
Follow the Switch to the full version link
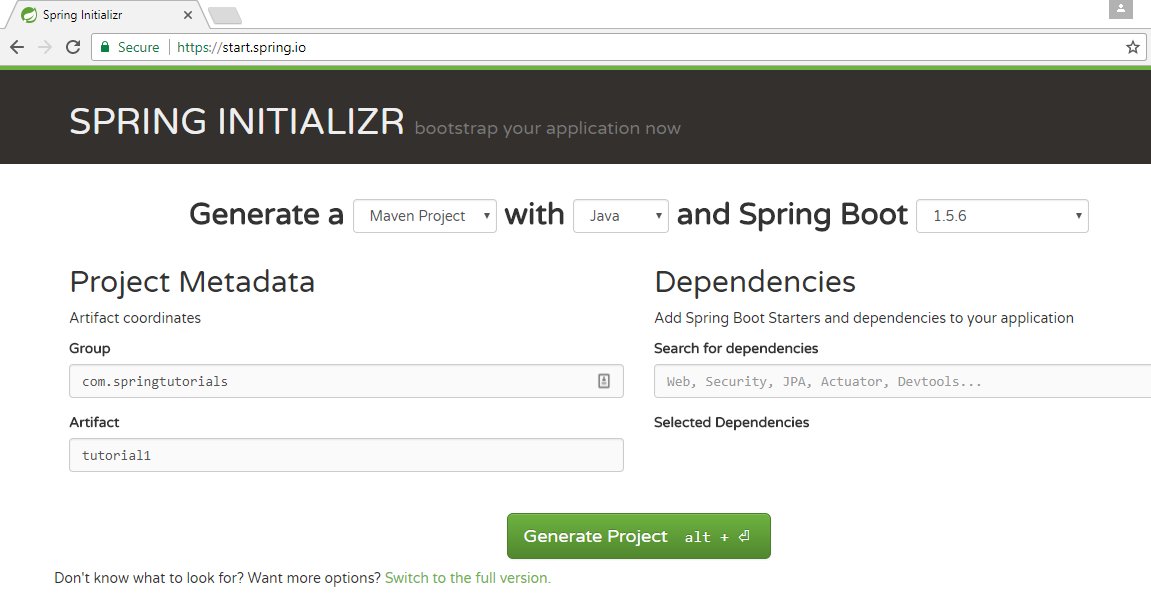[x=468, y=578]
